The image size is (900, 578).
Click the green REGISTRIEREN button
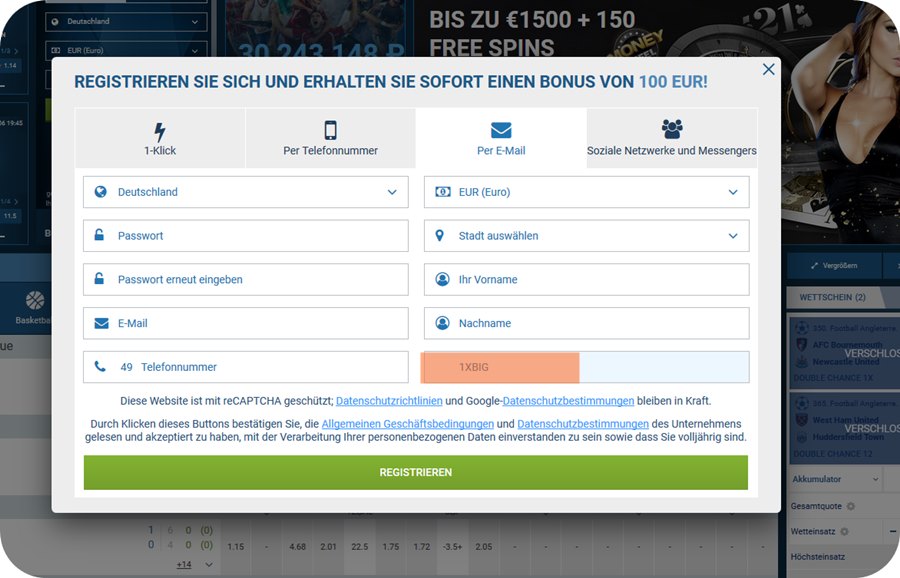[416, 472]
